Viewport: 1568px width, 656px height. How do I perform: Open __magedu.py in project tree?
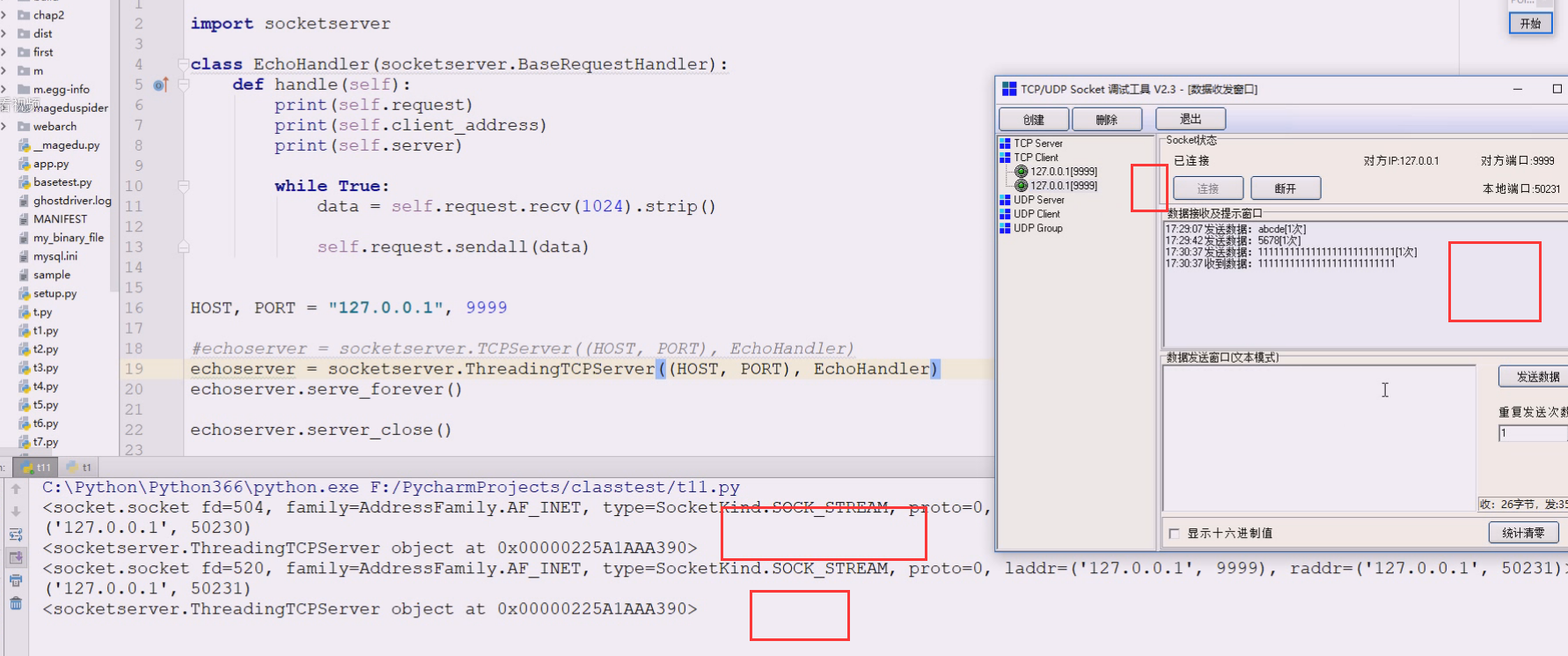point(69,145)
